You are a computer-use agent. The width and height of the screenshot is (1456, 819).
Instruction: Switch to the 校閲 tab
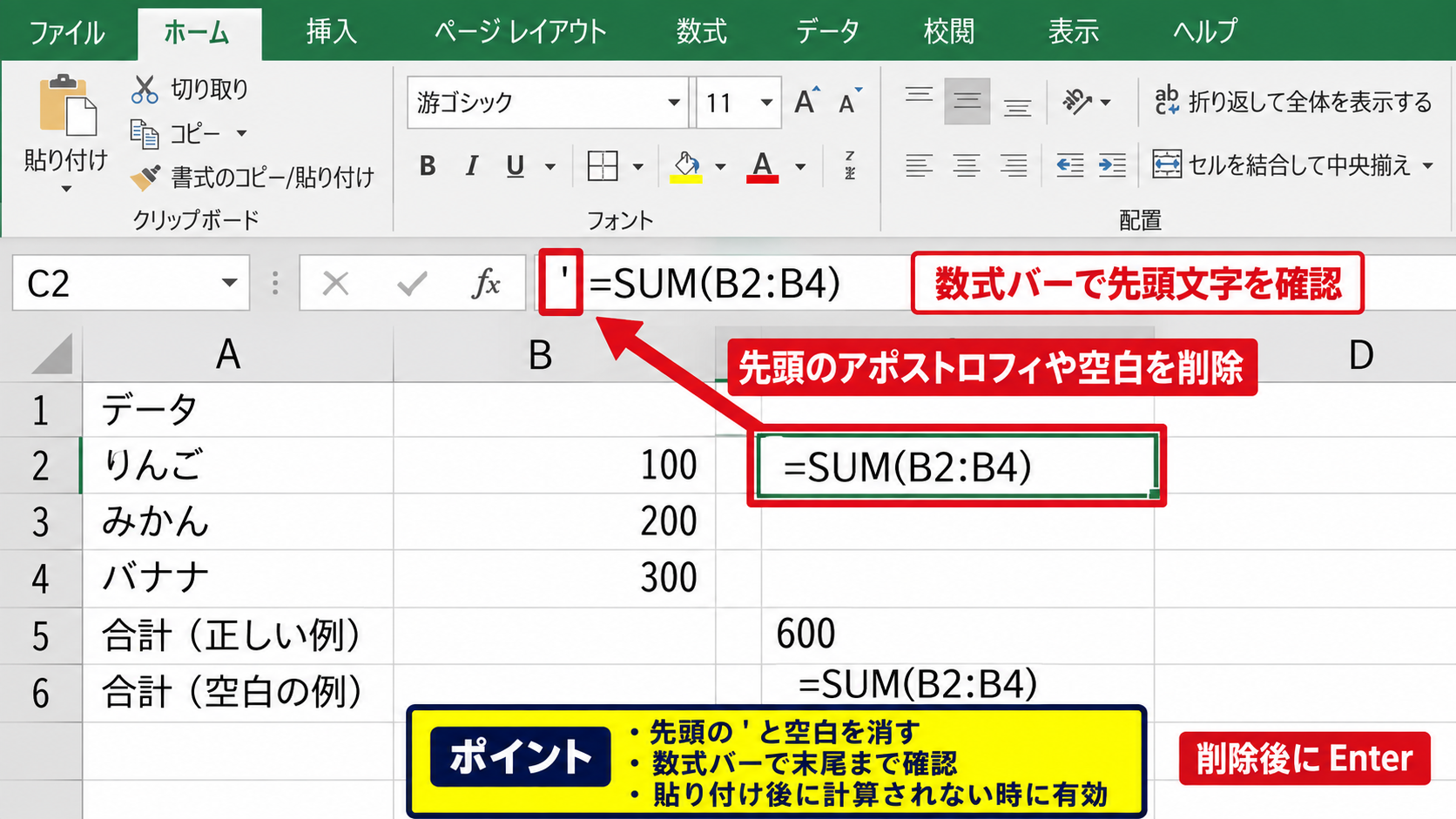click(949, 32)
